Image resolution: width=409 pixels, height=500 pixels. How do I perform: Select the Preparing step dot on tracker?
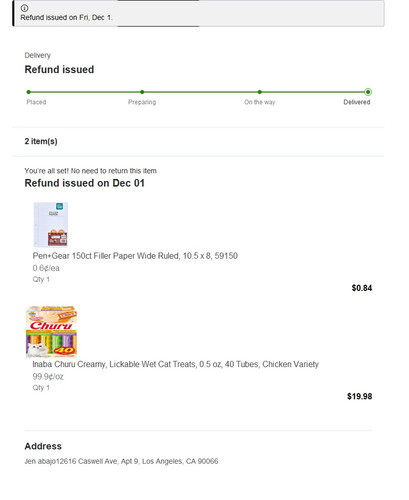click(142, 92)
